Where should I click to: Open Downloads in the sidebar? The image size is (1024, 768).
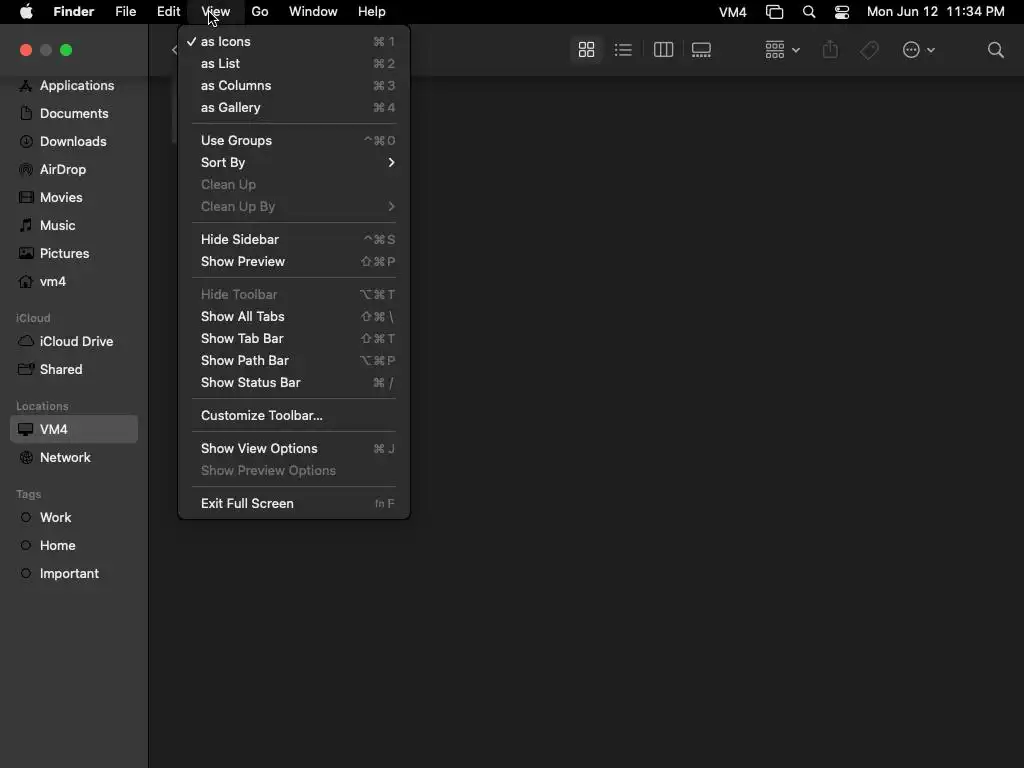pyautogui.click(x=74, y=142)
